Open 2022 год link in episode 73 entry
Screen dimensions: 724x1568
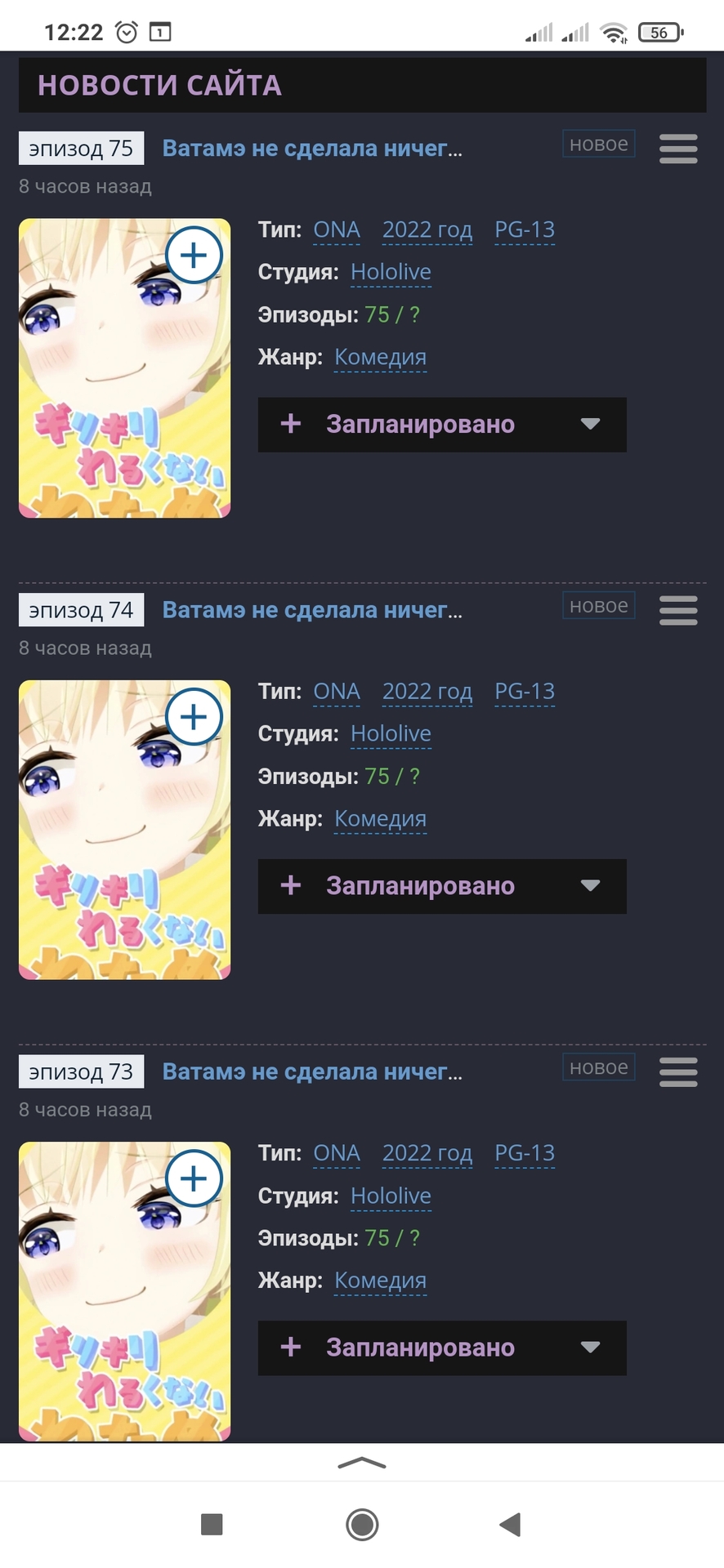(x=427, y=1153)
